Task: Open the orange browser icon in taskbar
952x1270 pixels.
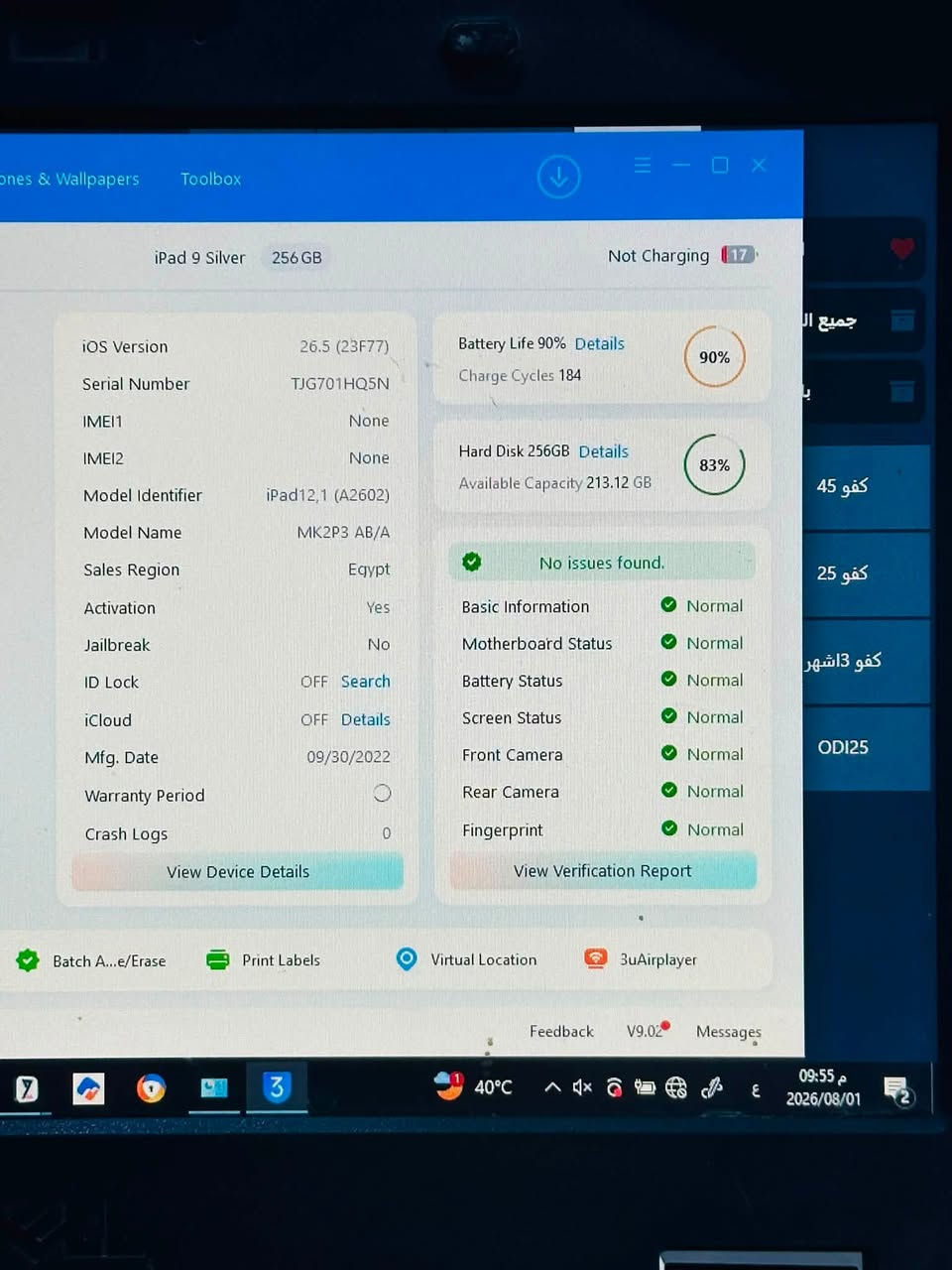Action: click(151, 1088)
